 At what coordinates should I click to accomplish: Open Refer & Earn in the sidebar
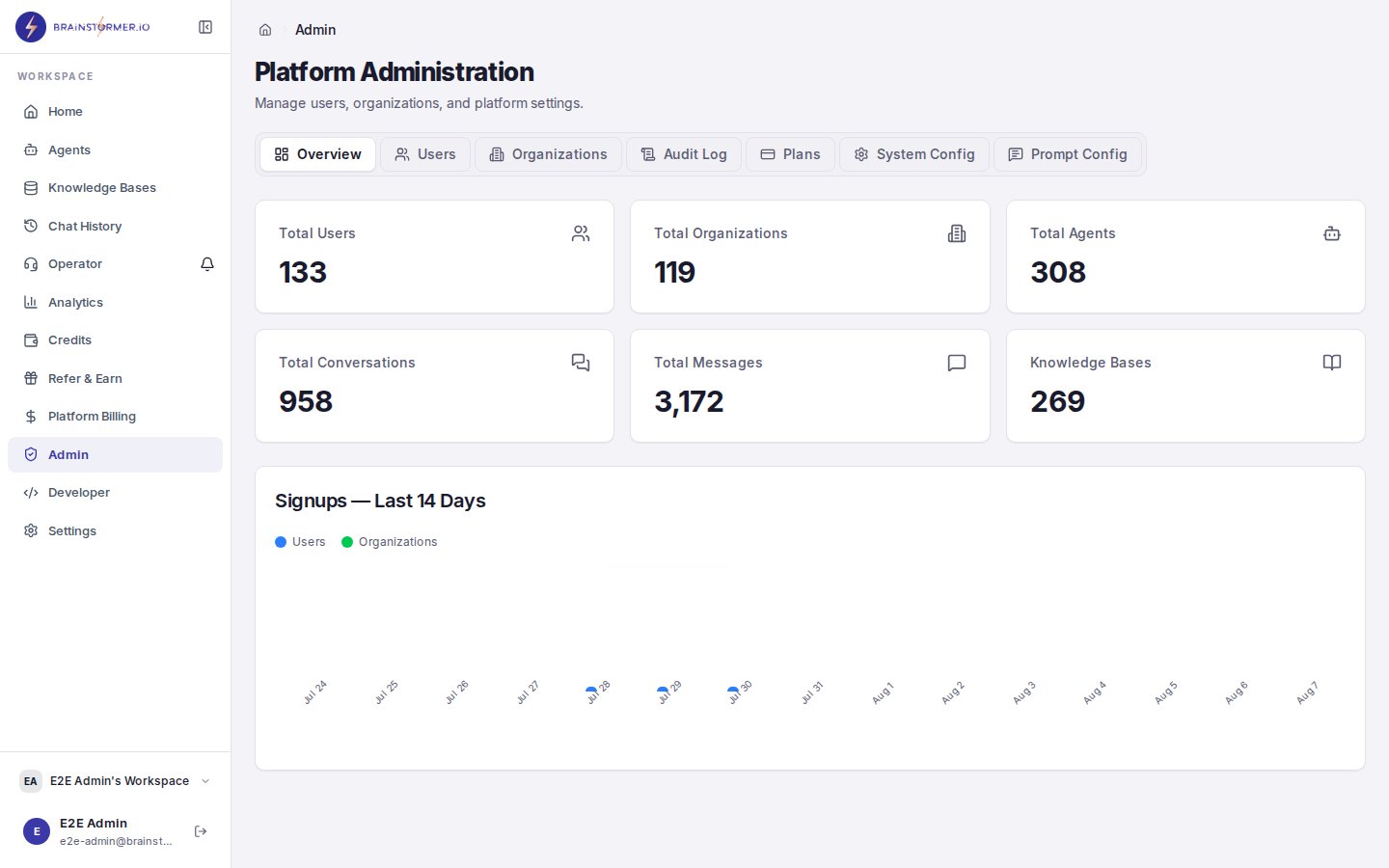click(115, 378)
